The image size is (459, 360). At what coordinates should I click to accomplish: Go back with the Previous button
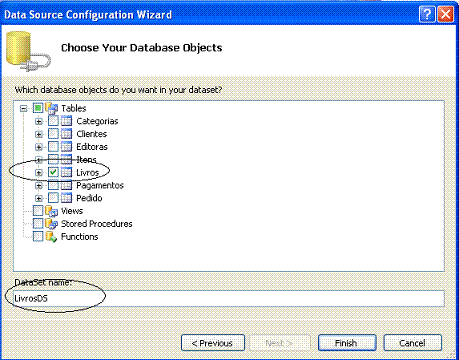click(x=213, y=343)
